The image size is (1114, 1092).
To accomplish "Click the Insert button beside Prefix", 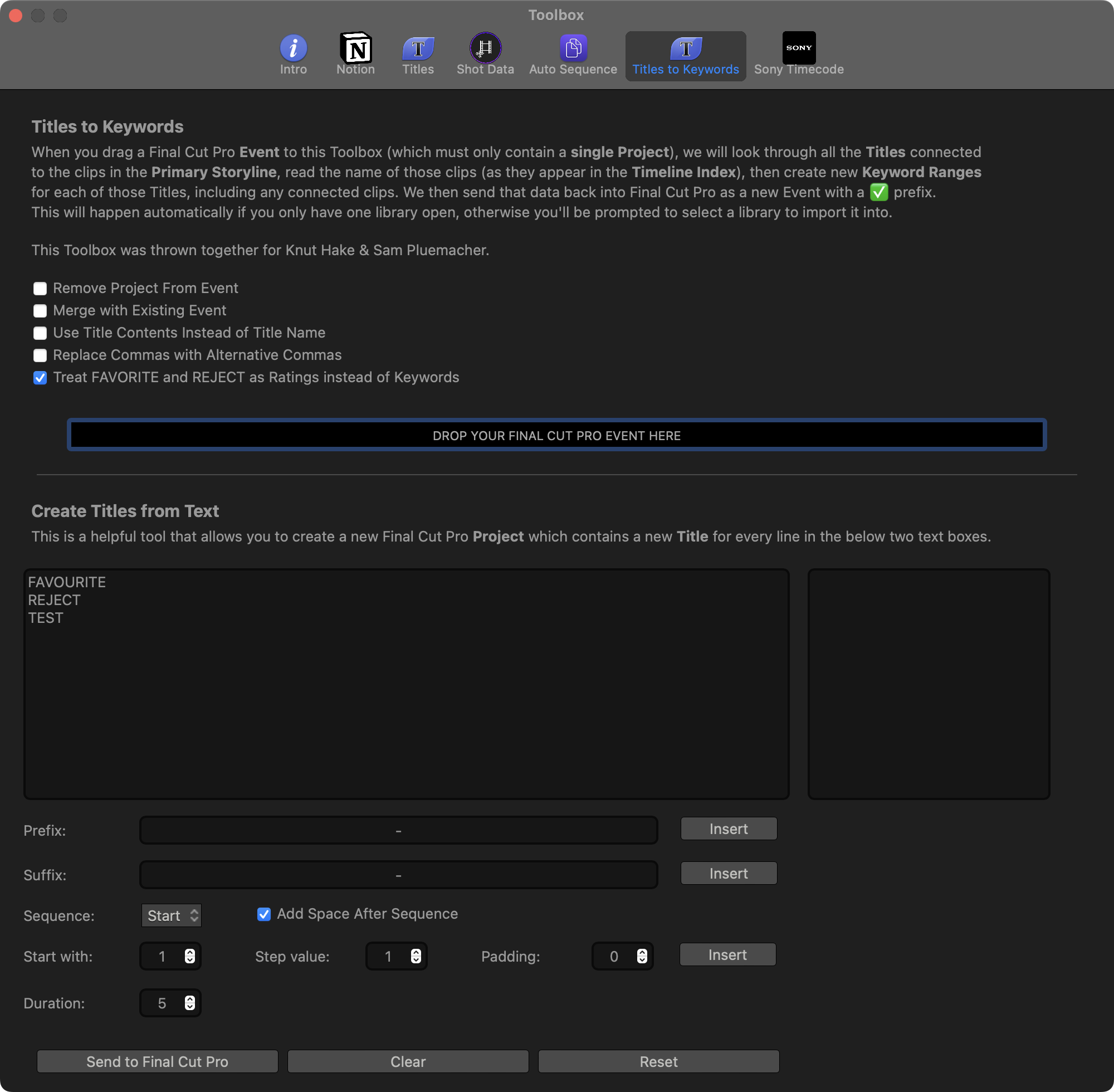I will tap(728, 829).
